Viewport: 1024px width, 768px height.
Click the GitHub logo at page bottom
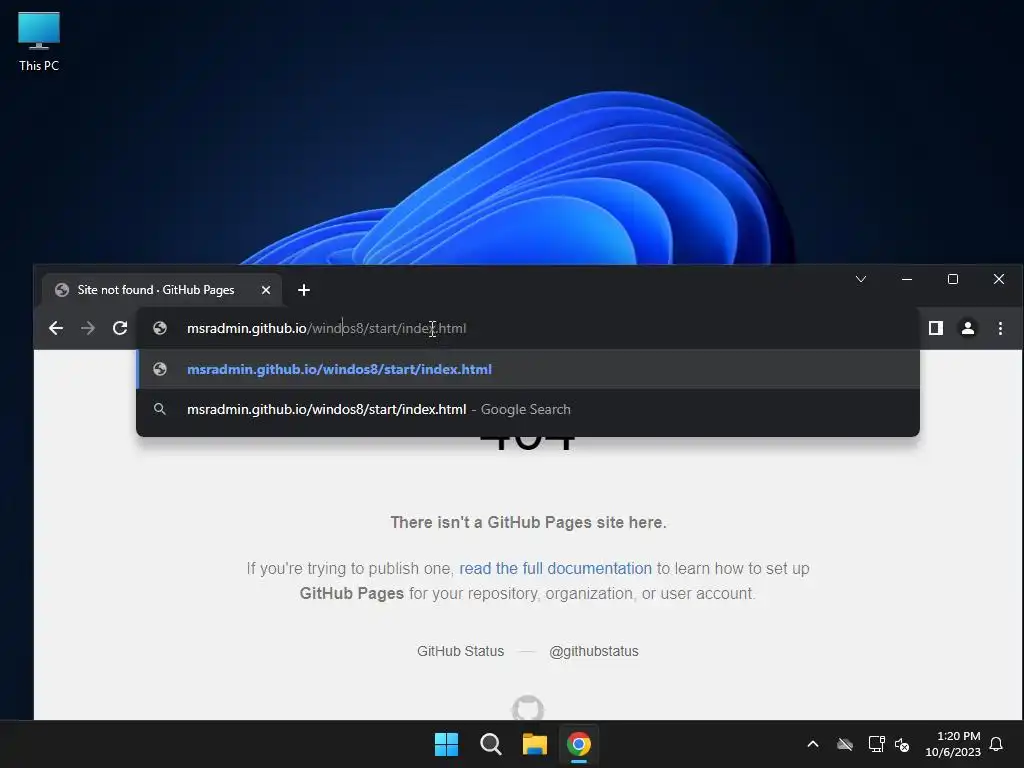[528, 708]
